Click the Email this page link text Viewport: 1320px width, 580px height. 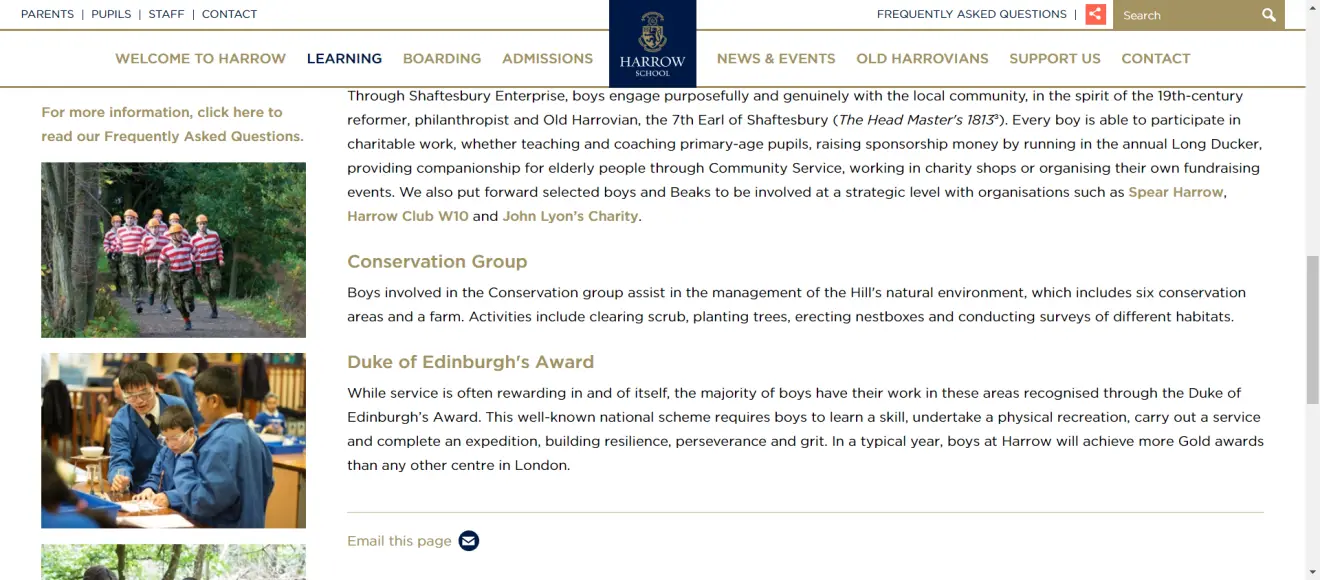tap(399, 541)
